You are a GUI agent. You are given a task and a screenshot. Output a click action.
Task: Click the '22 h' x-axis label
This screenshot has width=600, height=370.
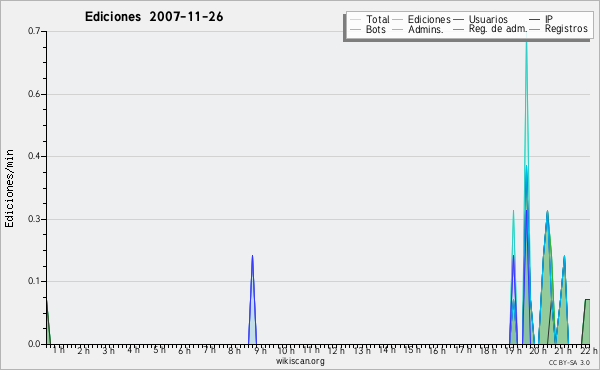(x=589, y=350)
